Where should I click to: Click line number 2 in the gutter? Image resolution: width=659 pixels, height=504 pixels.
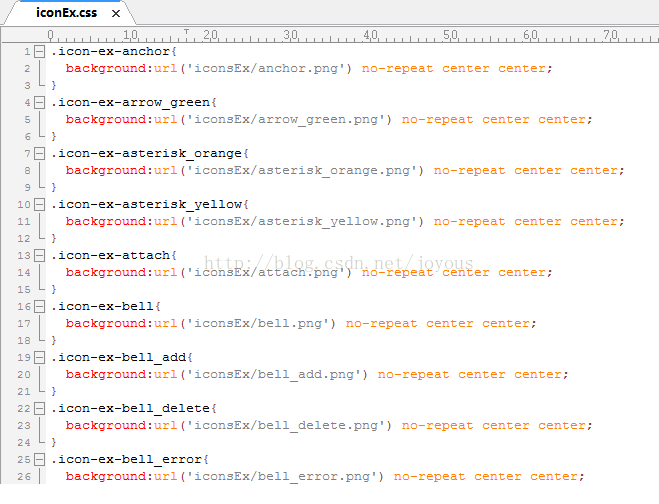pyautogui.click(x=27, y=69)
